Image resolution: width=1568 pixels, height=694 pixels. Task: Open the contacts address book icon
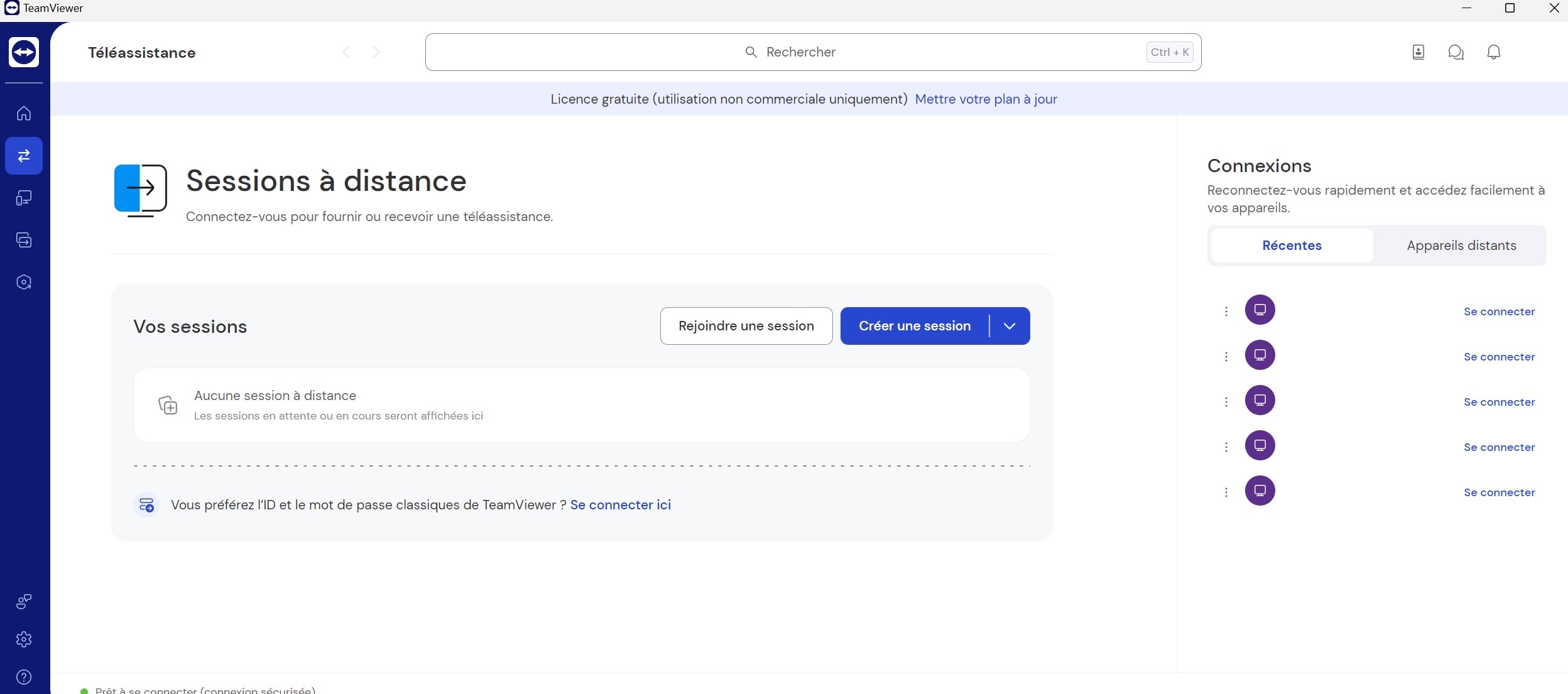(1418, 52)
